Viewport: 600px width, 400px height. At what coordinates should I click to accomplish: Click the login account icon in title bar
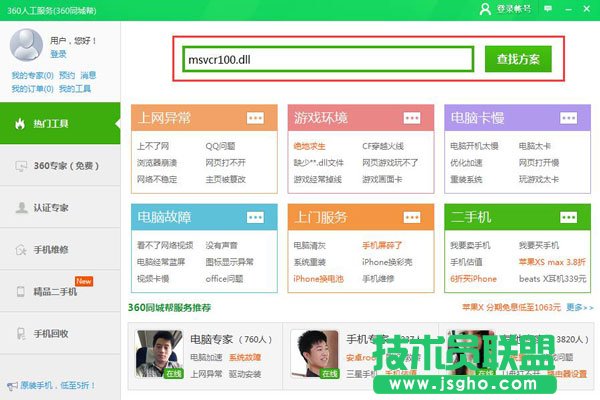coord(485,8)
